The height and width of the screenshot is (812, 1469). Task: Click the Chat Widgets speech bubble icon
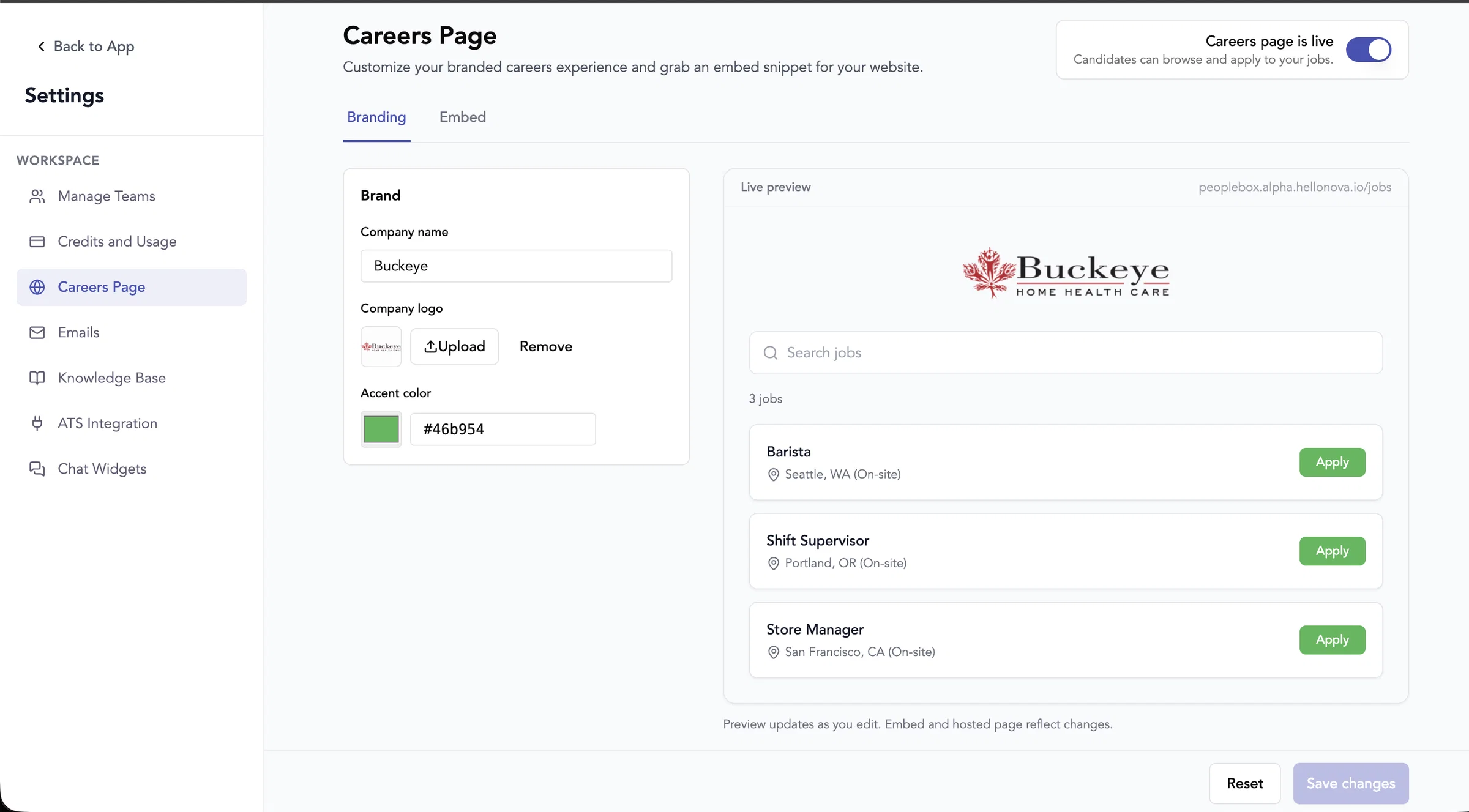coord(37,469)
